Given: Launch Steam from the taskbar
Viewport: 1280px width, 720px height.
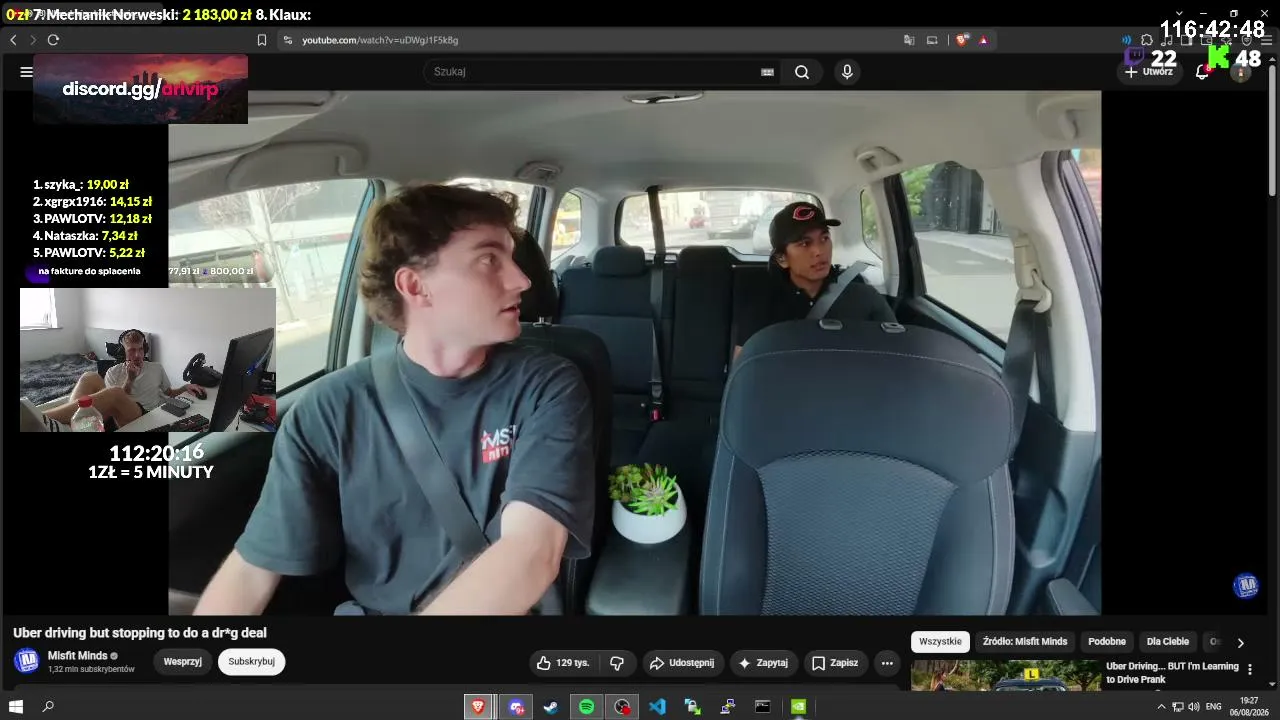Looking at the screenshot, I should point(551,707).
